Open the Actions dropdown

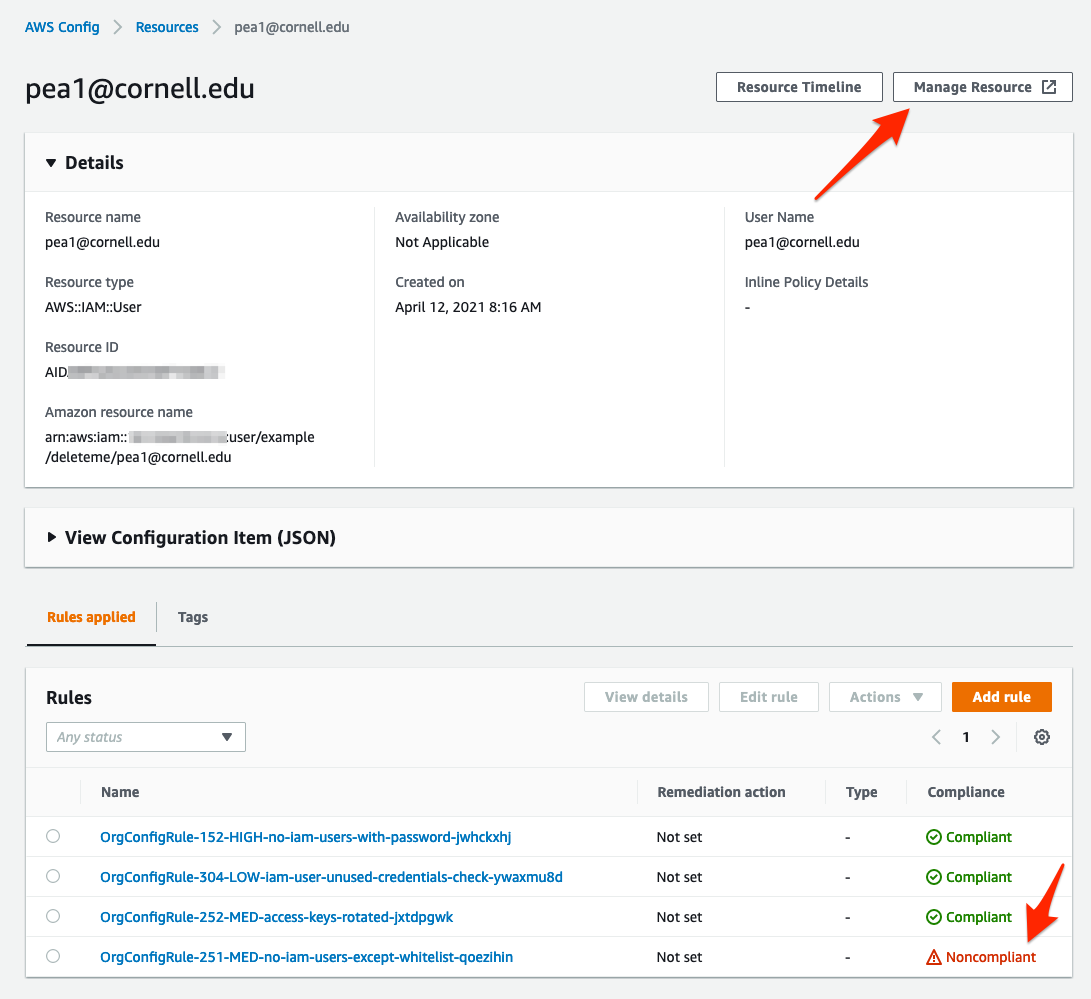[885, 697]
